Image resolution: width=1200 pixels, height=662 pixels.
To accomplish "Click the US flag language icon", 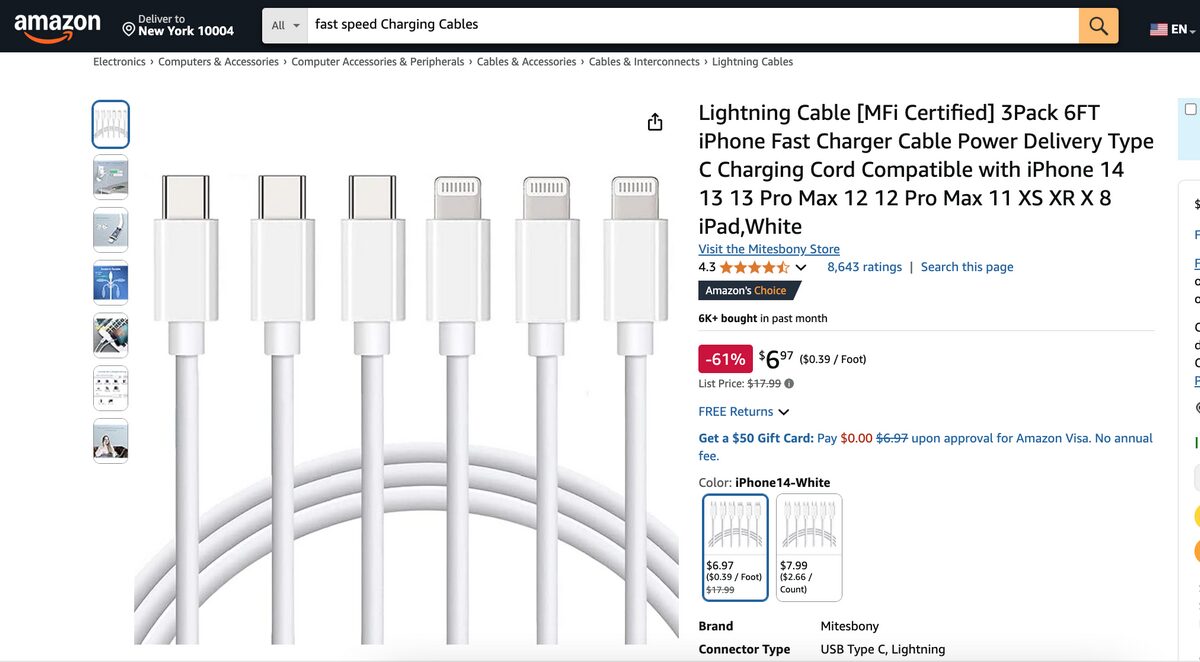I will tap(1158, 29).
